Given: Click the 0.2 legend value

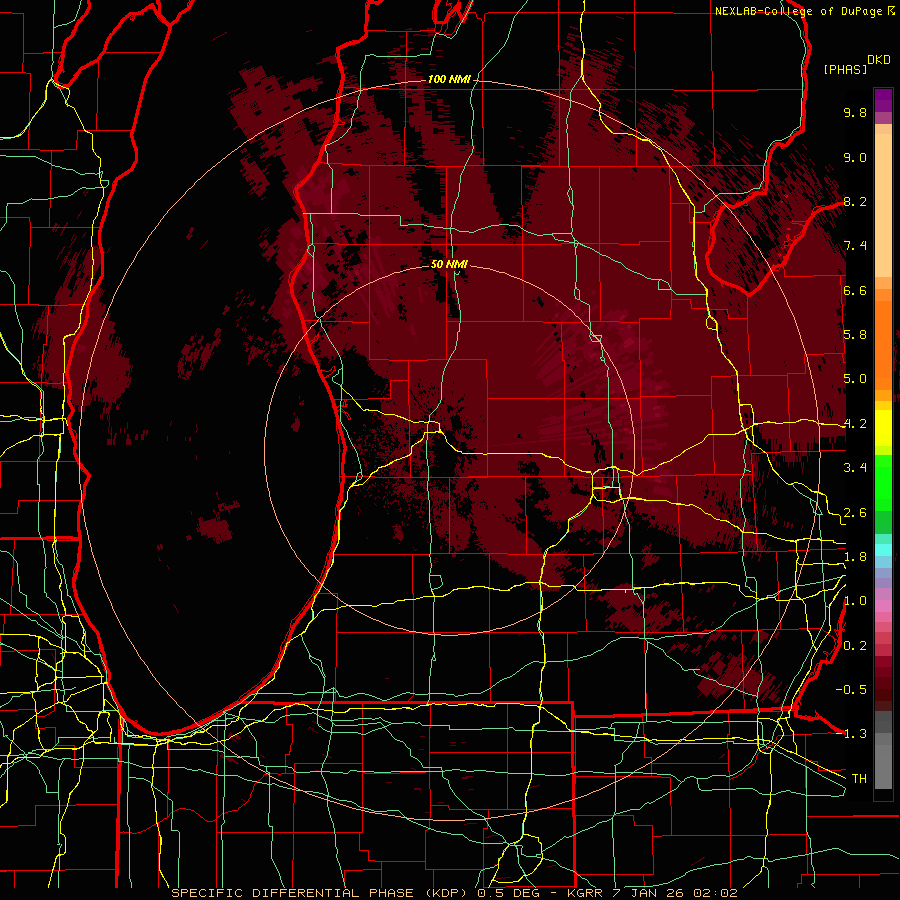Looking at the screenshot, I should [855, 646].
